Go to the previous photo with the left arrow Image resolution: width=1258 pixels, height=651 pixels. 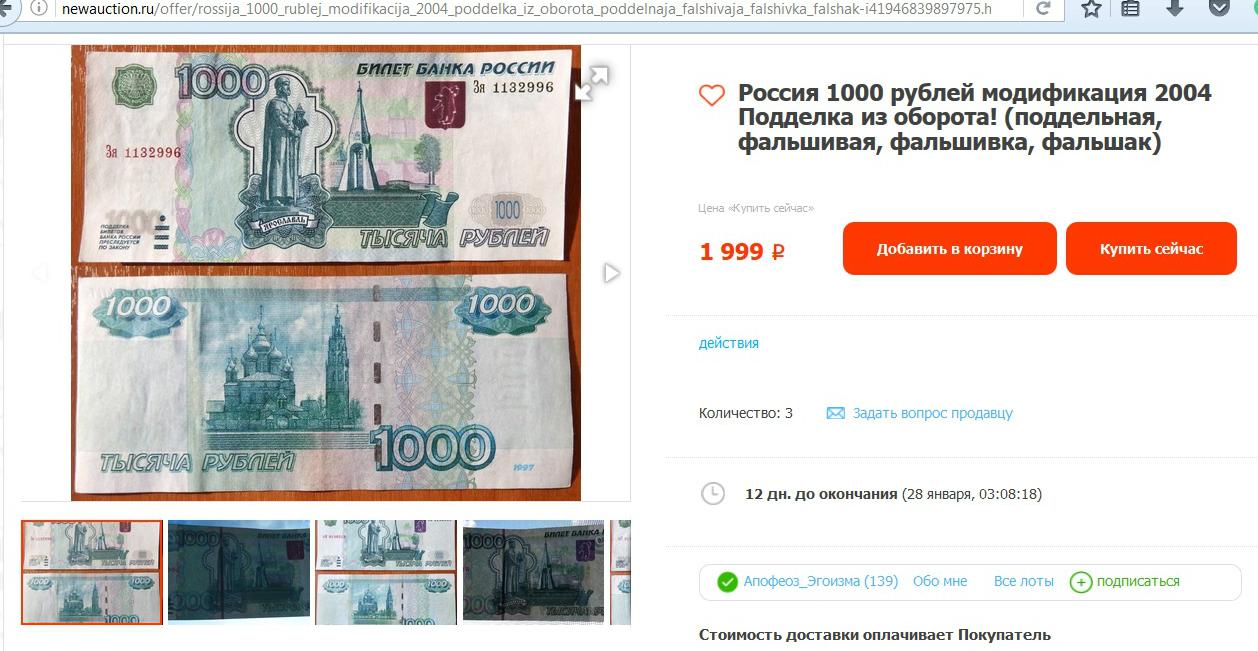coord(41,273)
